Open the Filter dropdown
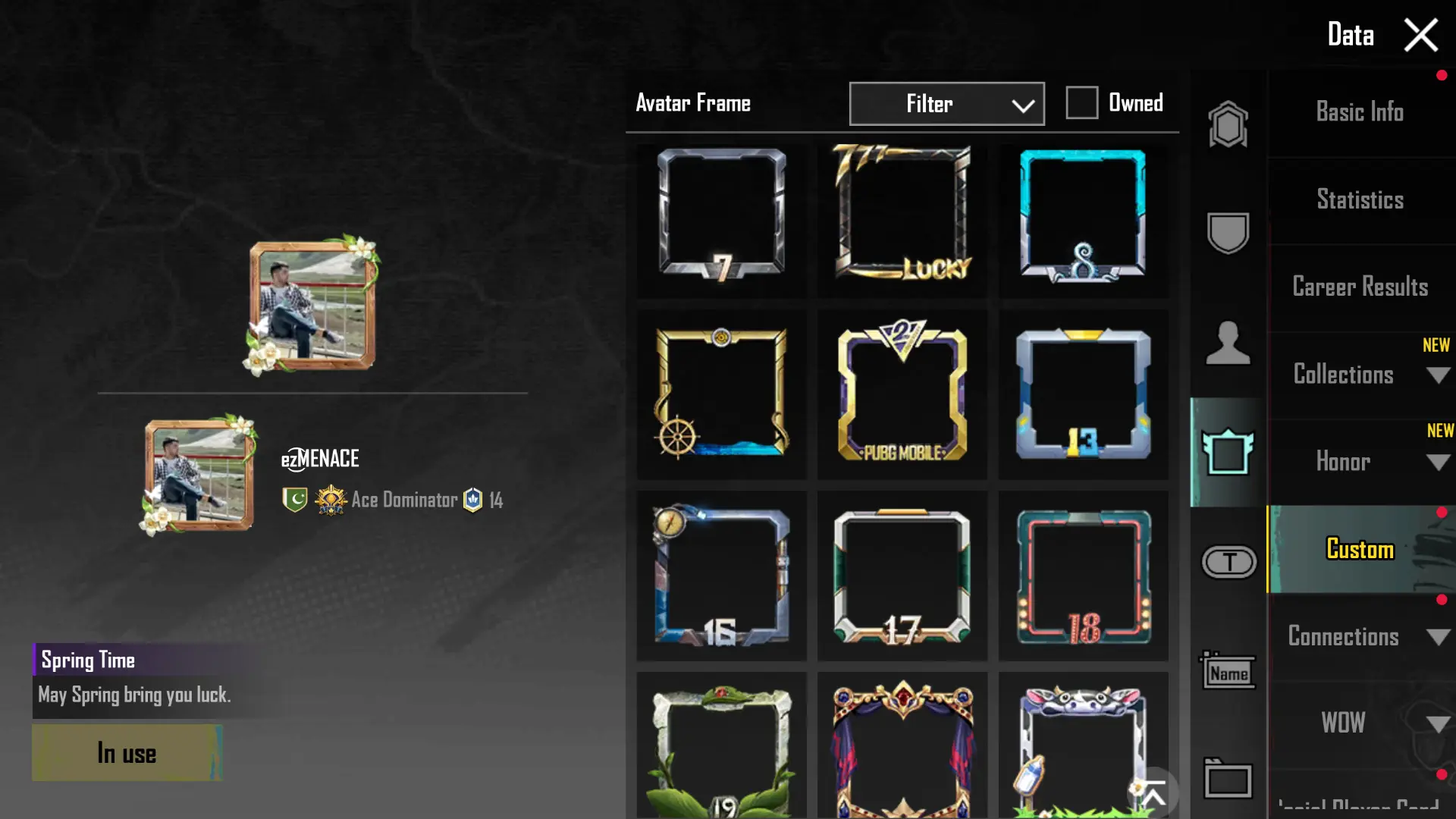The height and width of the screenshot is (819, 1456). click(946, 104)
